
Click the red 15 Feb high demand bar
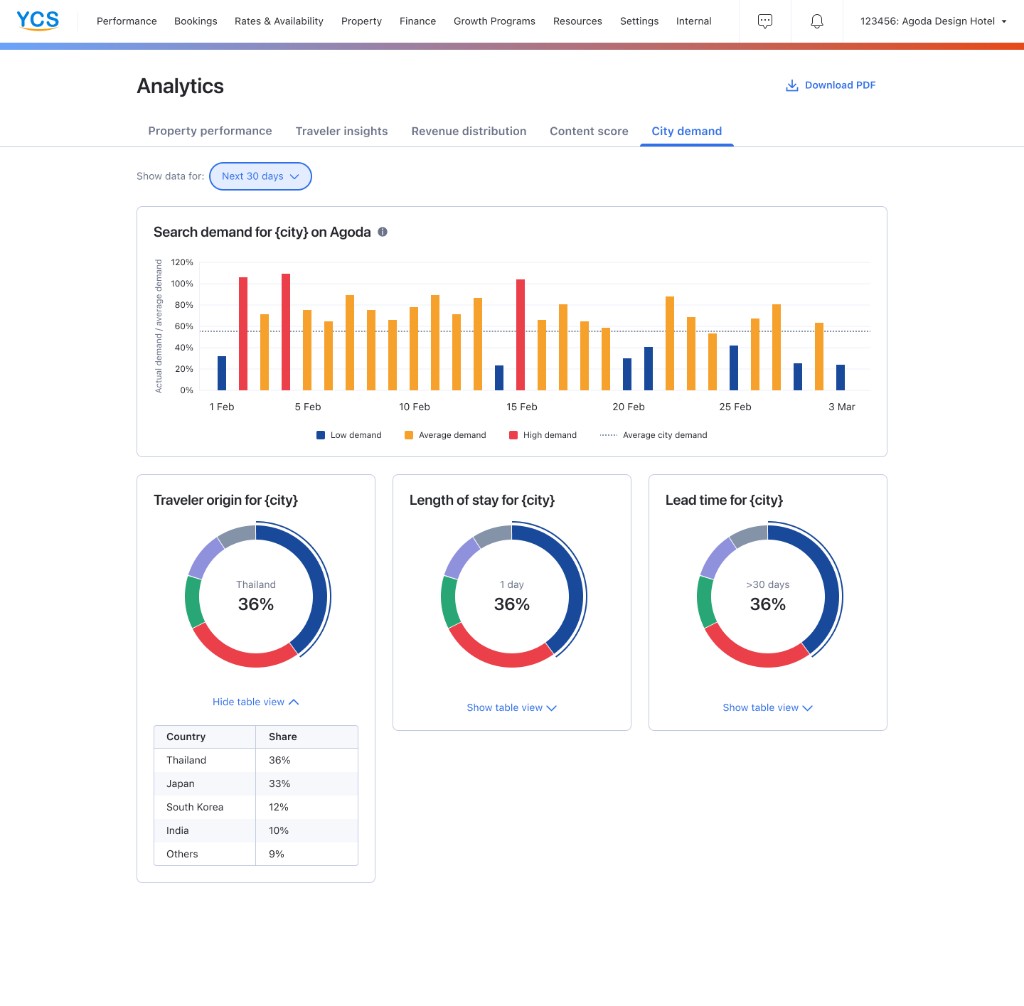coord(520,334)
